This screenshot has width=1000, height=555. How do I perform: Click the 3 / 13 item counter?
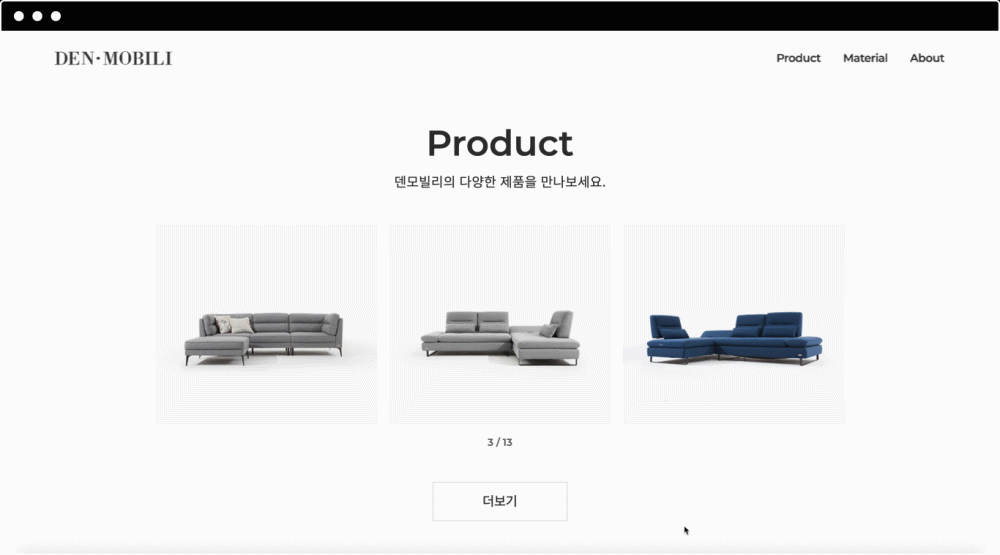click(499, 442)
